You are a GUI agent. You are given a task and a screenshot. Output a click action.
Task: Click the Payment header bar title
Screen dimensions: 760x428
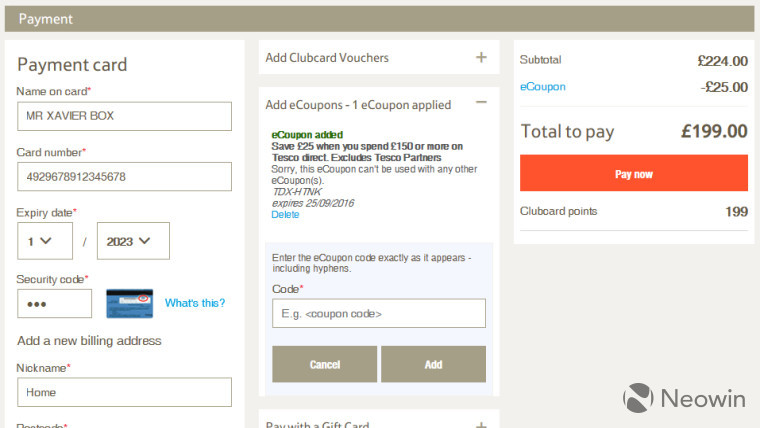pyautogui.click(x=46, y=19)
